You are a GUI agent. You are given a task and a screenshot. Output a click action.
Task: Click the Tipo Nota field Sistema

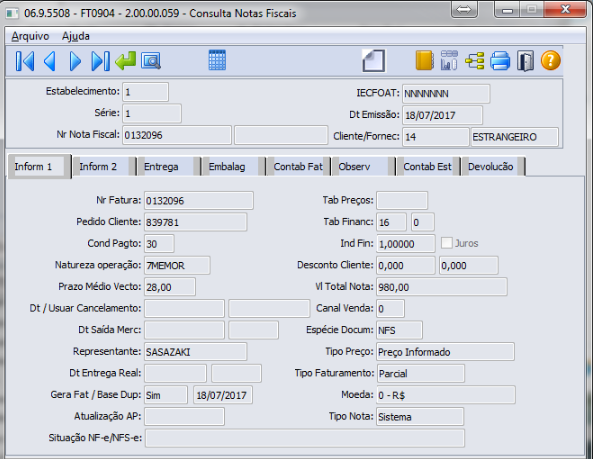(x=420, y=417)
